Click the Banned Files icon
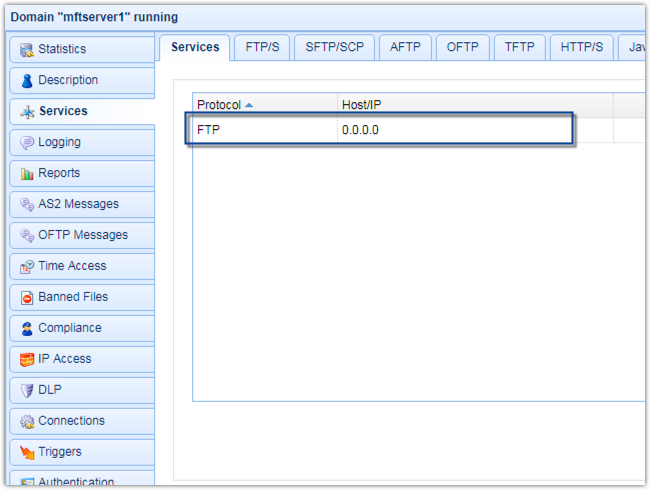Viewport: 650px width, 490px height. pos(27,298)
